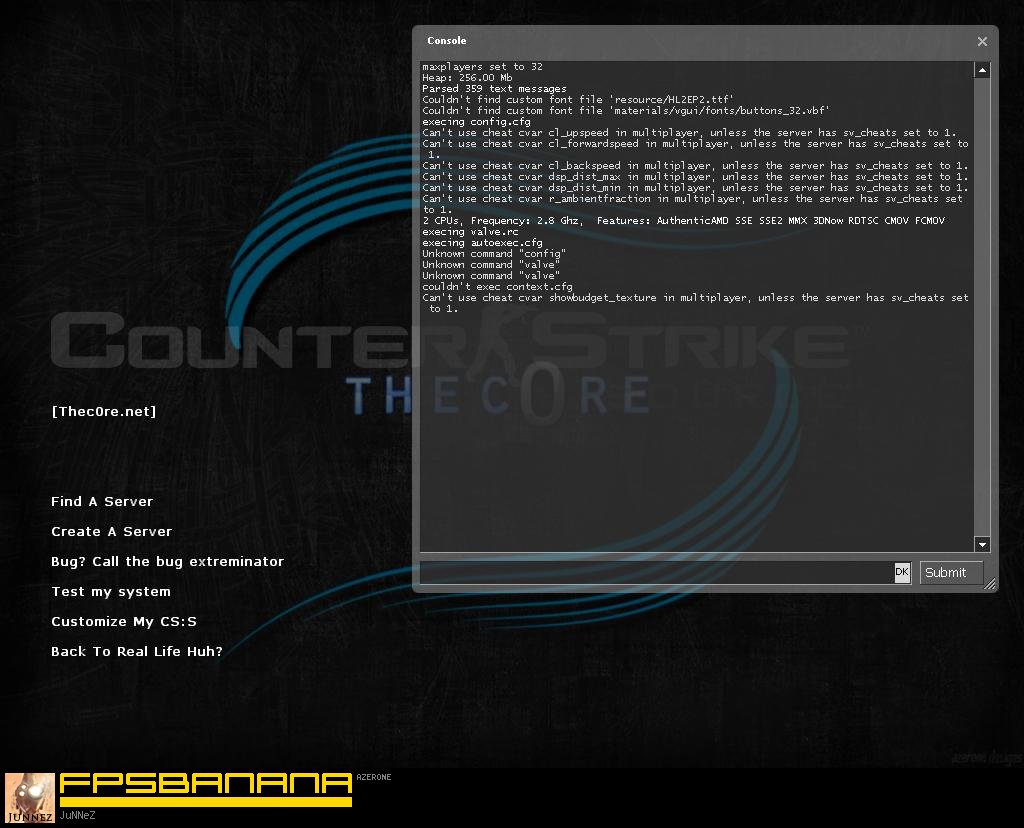Quit via "Back To Real Life Huh?"
1024x828 pixels.
pos(136,651)
